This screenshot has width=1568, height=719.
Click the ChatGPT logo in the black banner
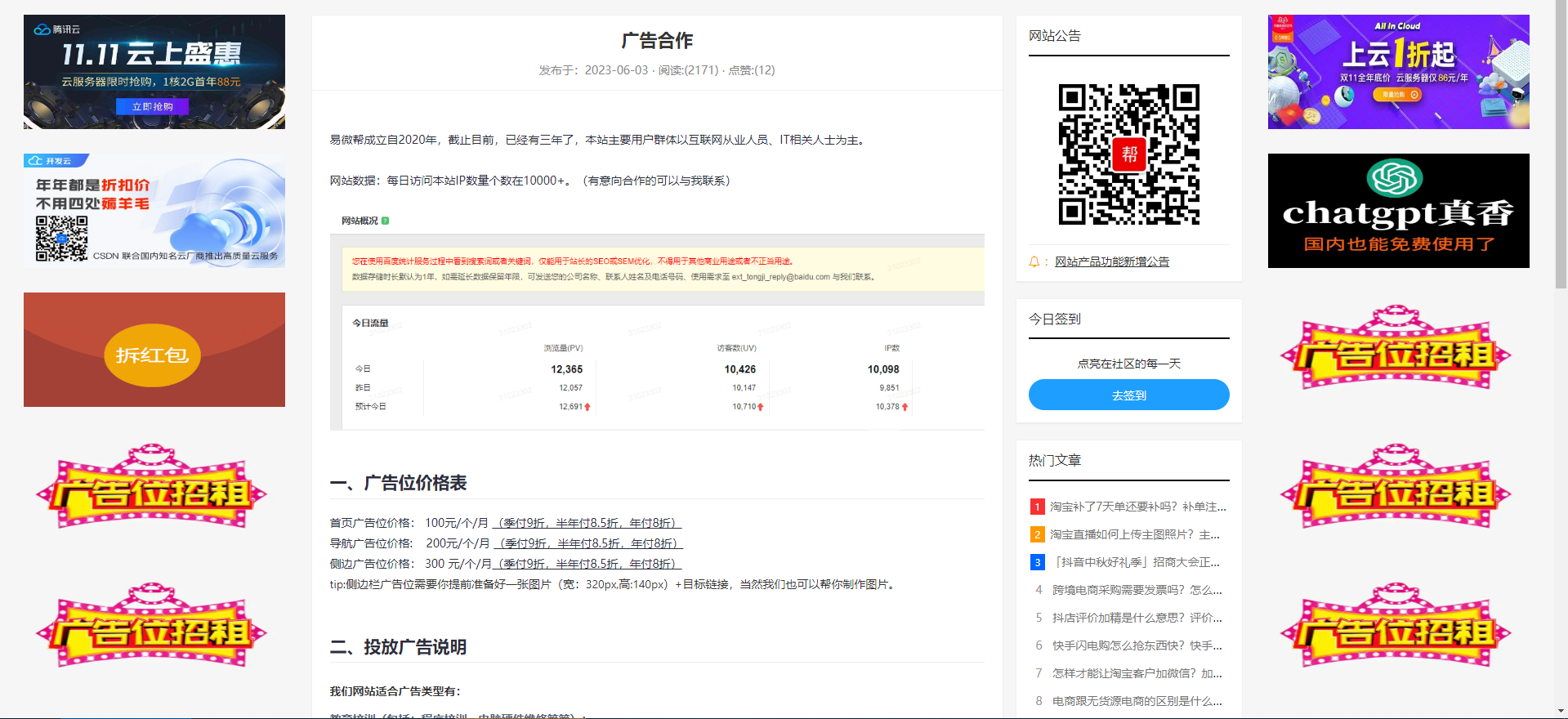pyautogui.click(x=1395, y=178)
